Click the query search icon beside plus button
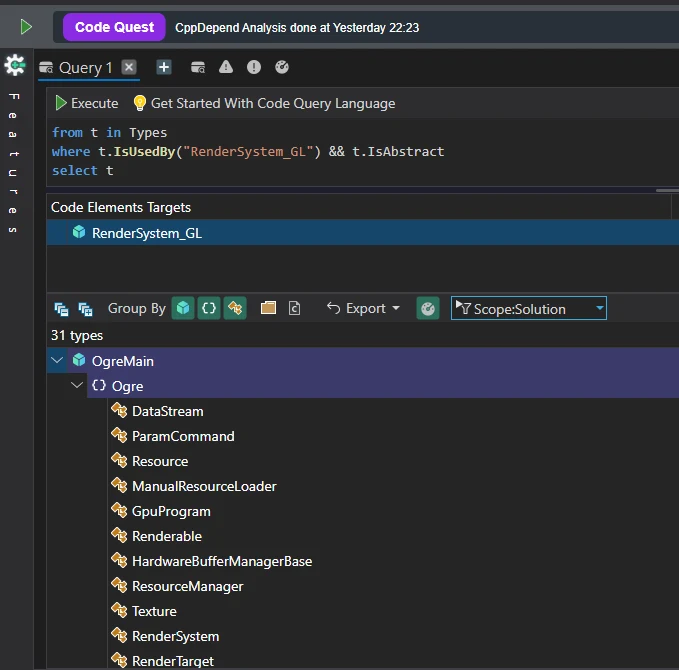The height and width of the screenshot is (670, 679). pos(198,67)
